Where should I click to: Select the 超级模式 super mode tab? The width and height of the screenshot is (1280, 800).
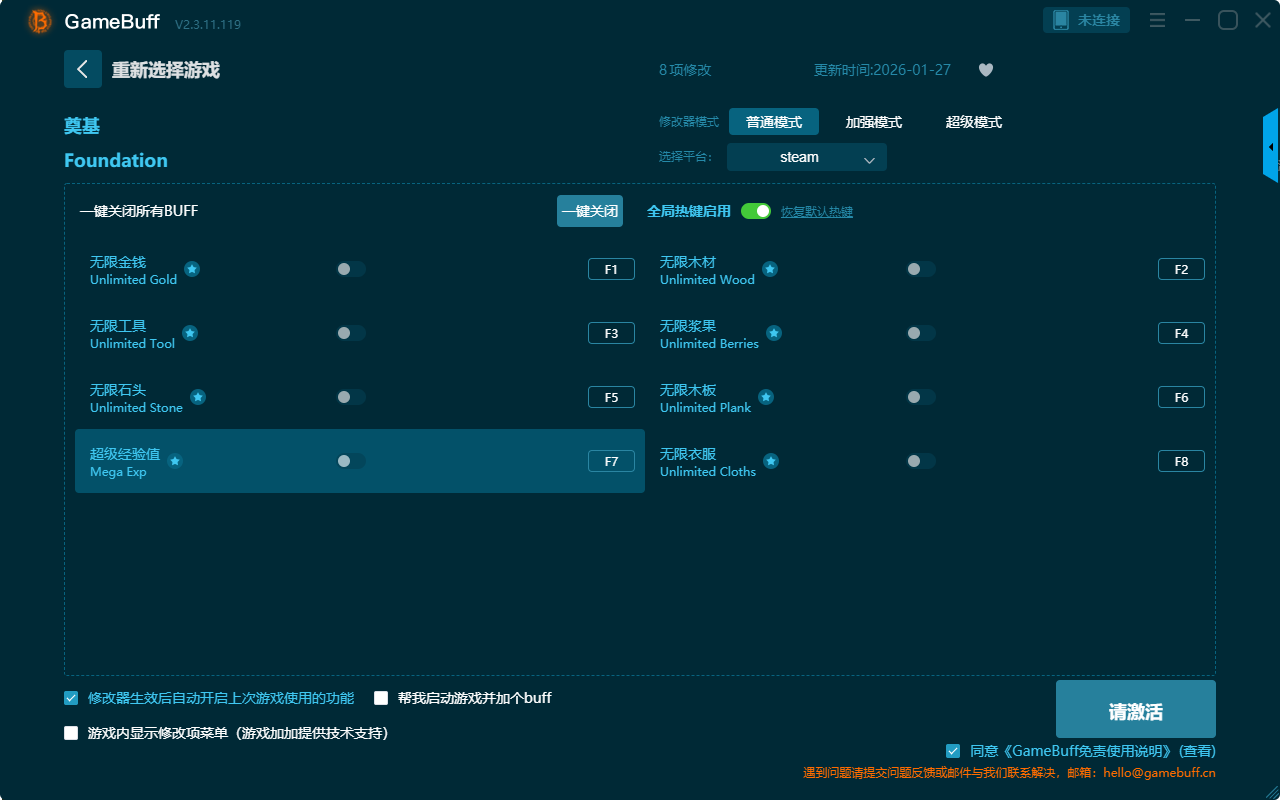click(x=973, y=122)
